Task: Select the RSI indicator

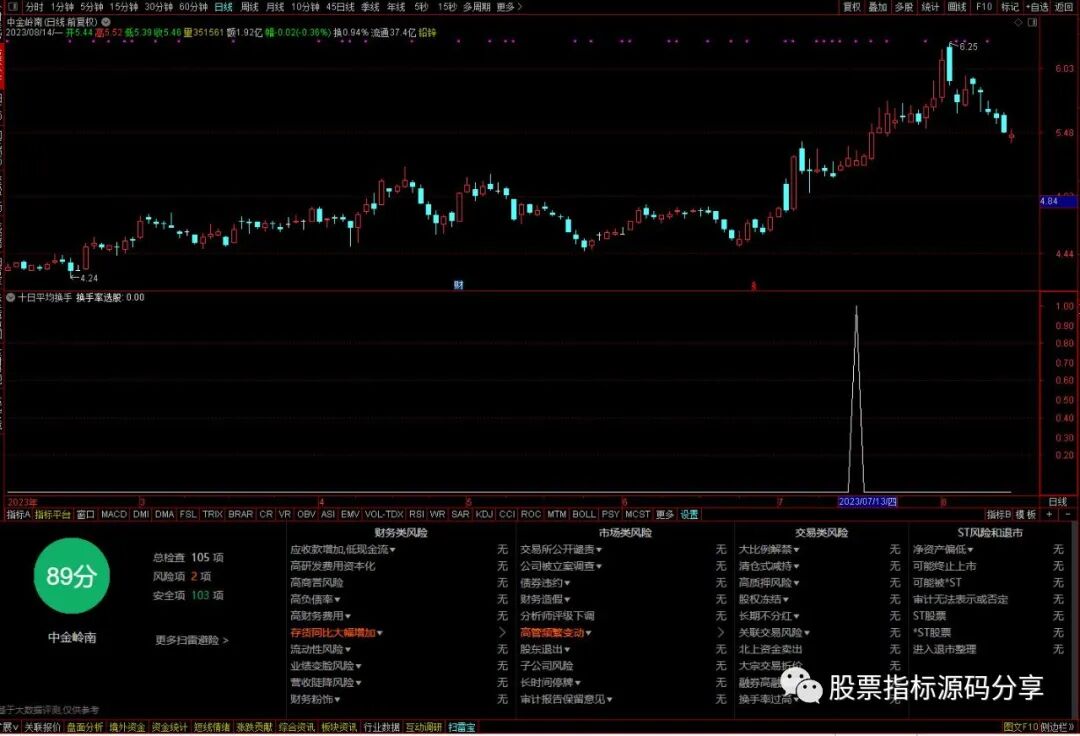Action: [417, 514]
